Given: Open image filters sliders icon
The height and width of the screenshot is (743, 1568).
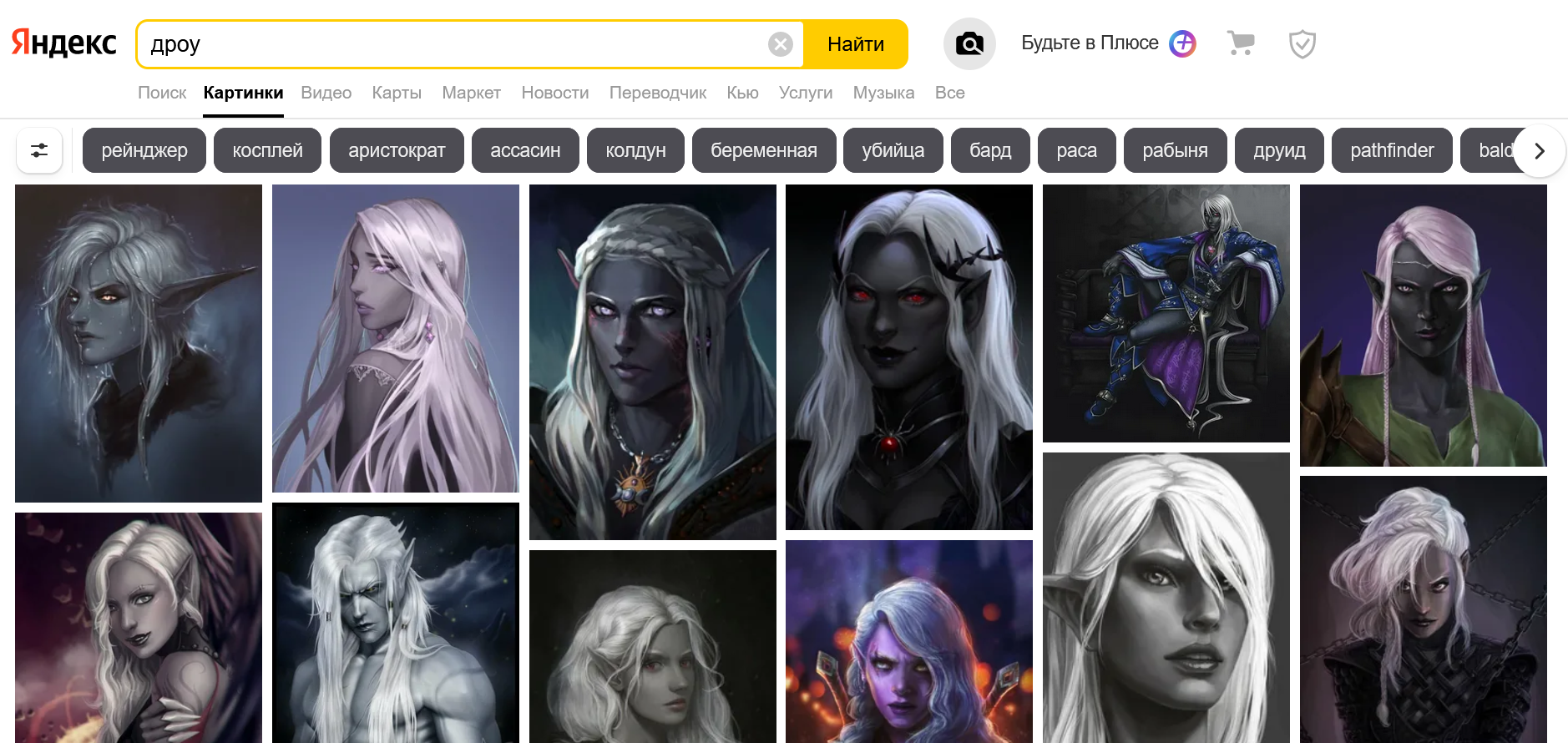Looking at the screenshot, I should (x=39, y=150).
